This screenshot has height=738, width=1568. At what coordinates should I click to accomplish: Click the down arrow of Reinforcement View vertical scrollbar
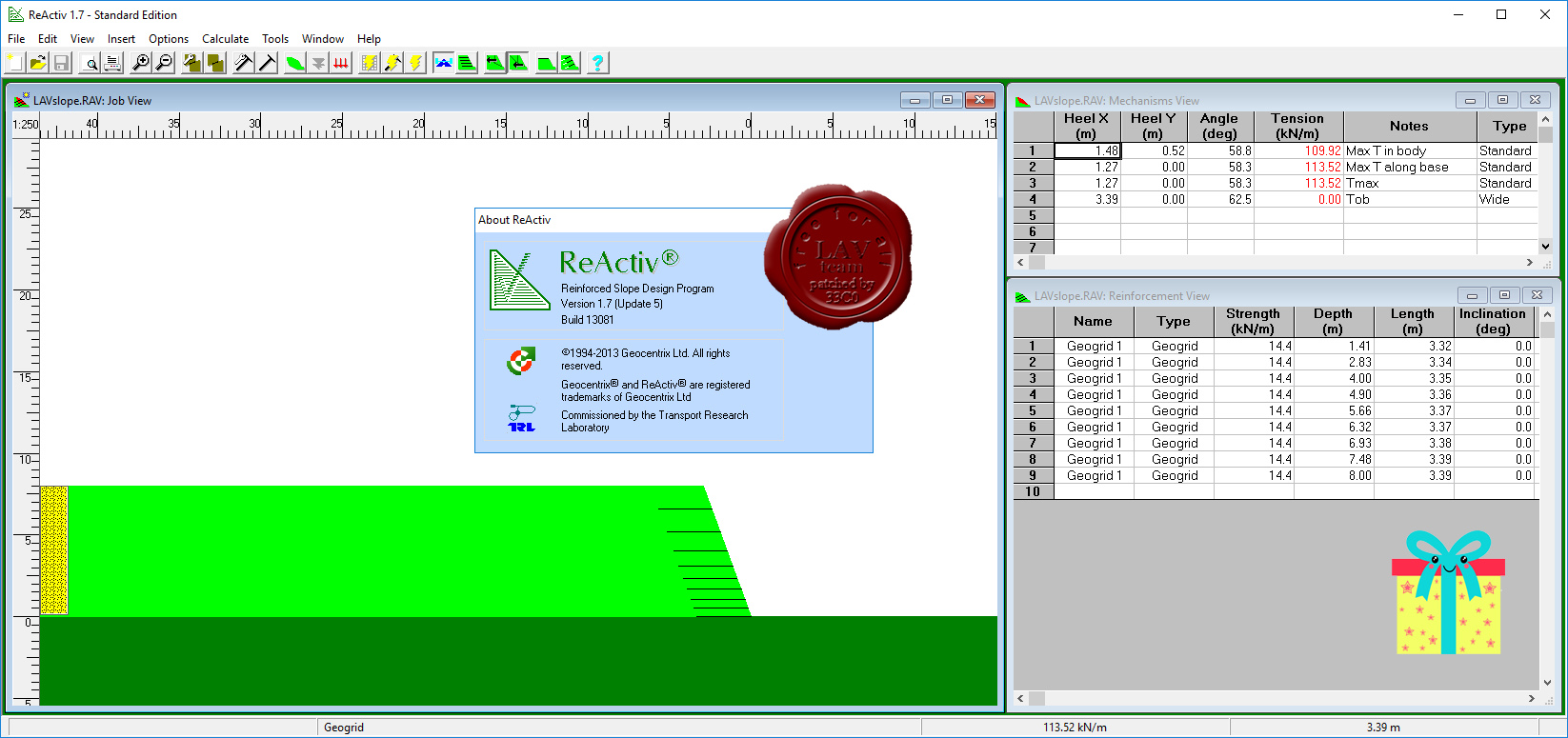click(x=1546, y=683)
